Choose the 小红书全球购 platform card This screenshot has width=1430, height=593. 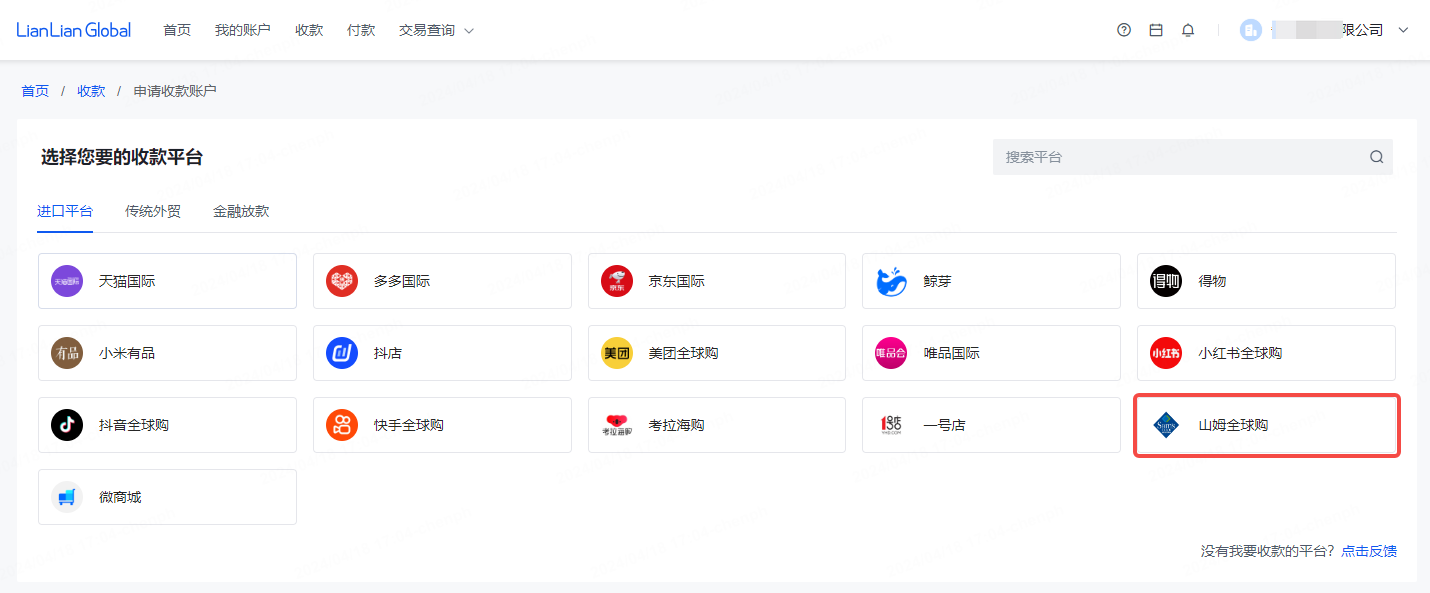1266,353
